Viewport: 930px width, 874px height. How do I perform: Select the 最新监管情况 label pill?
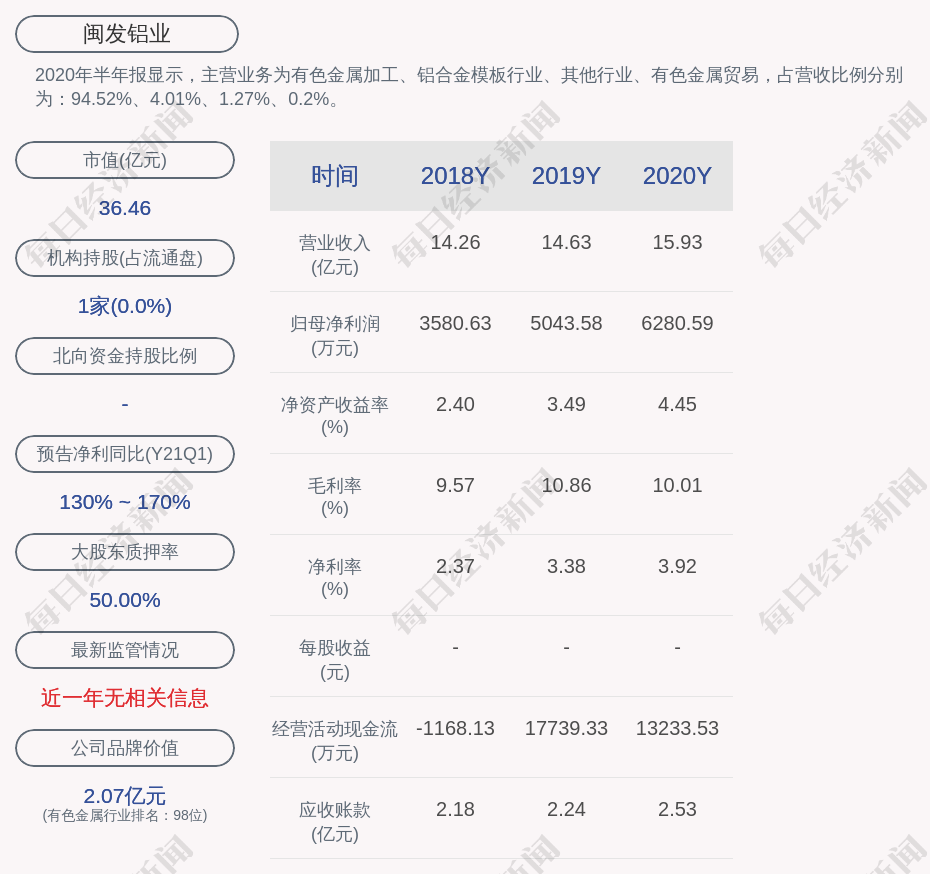point(125,650)
